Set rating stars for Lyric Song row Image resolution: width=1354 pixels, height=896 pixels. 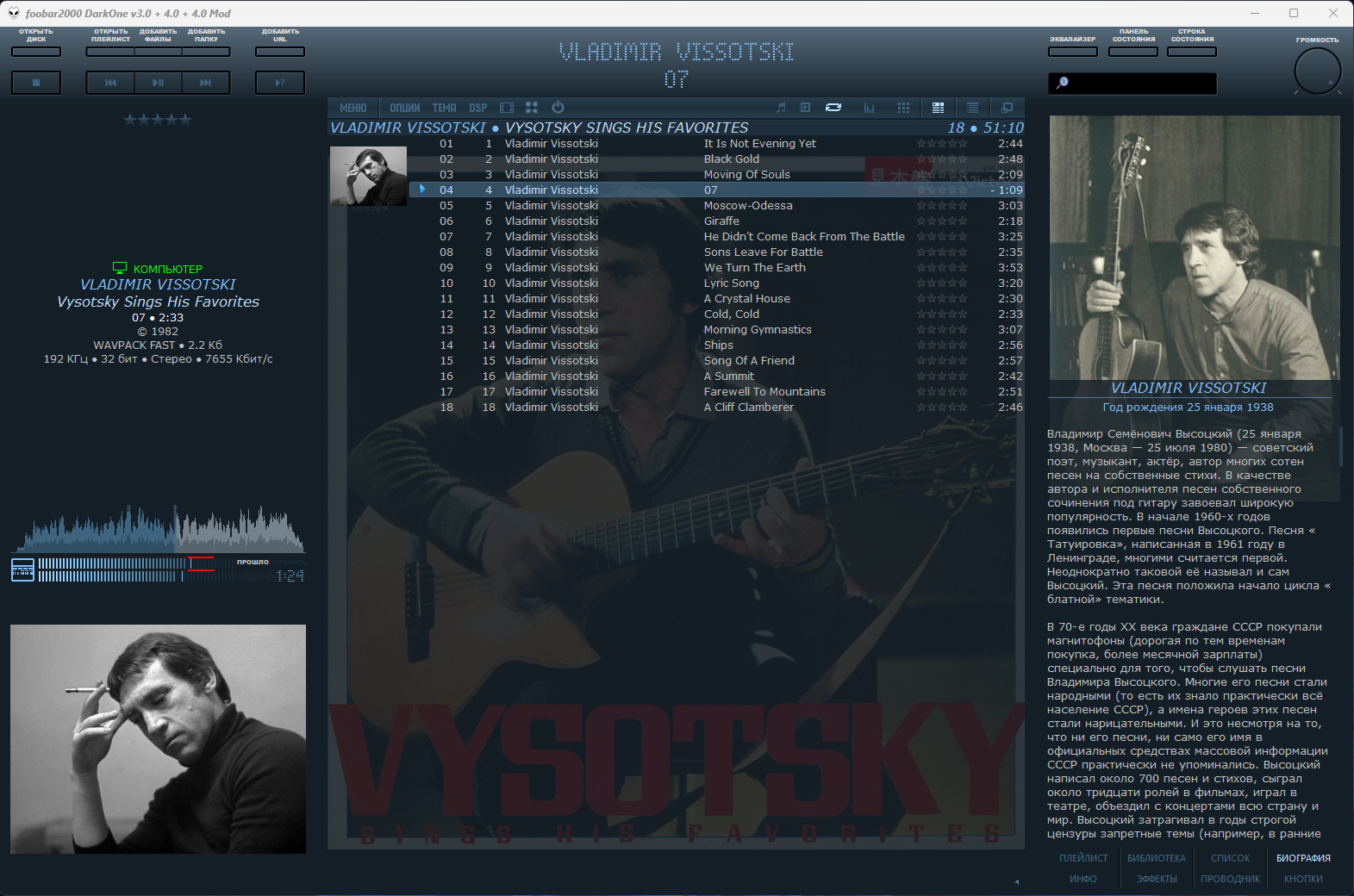(x=942, y=283)
